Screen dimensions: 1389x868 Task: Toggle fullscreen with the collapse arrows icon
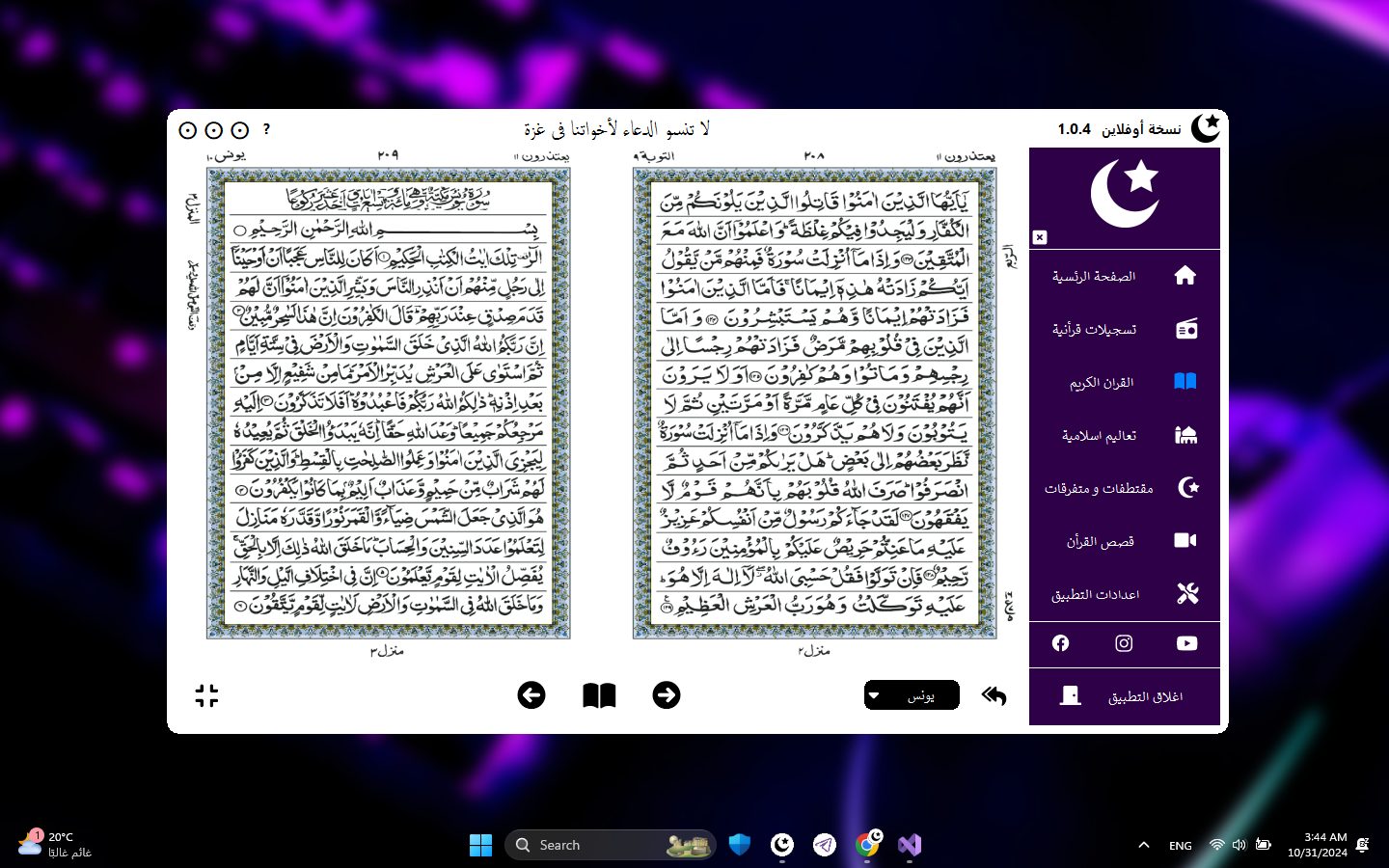coord(206,695)
